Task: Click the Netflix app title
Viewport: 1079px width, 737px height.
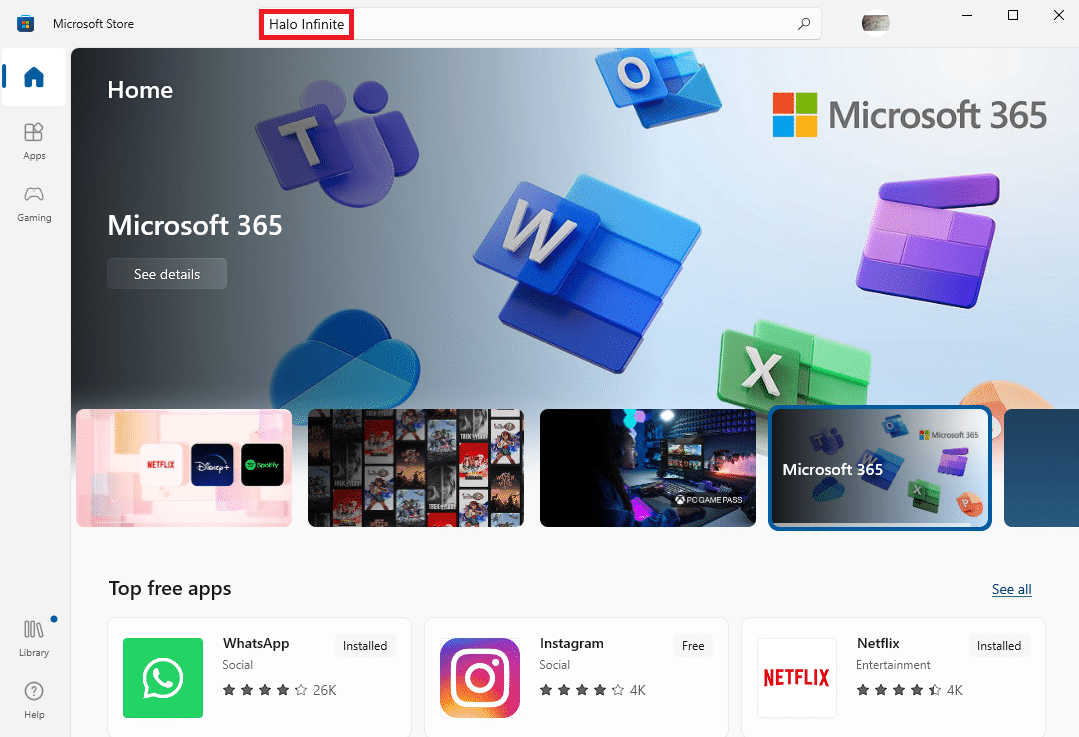Action: tap(878, 643)
